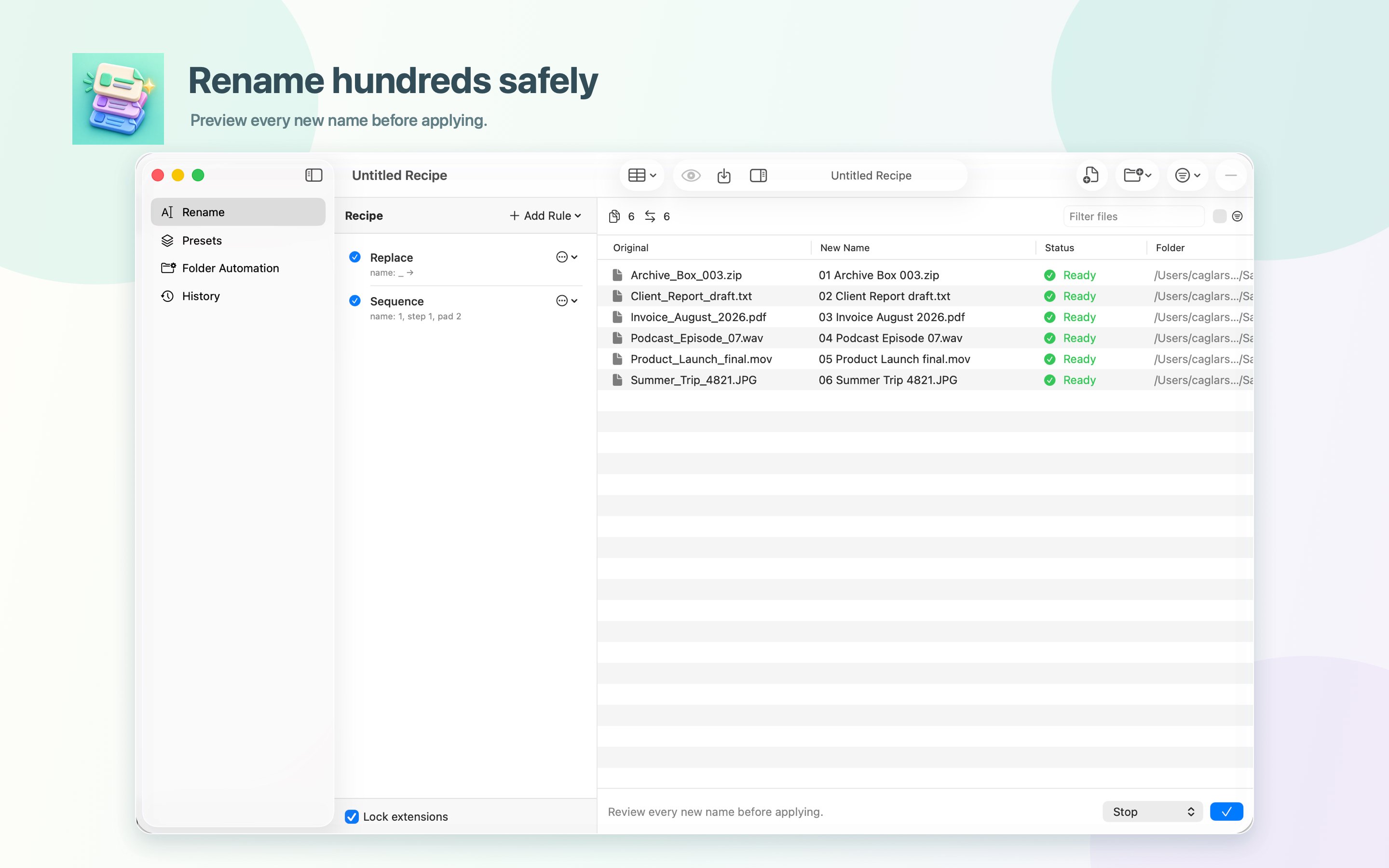Click the file icon for Product_Launch_final.mov
The image size is (1389, 868).
pyautogui.click(x=618, y=359)
